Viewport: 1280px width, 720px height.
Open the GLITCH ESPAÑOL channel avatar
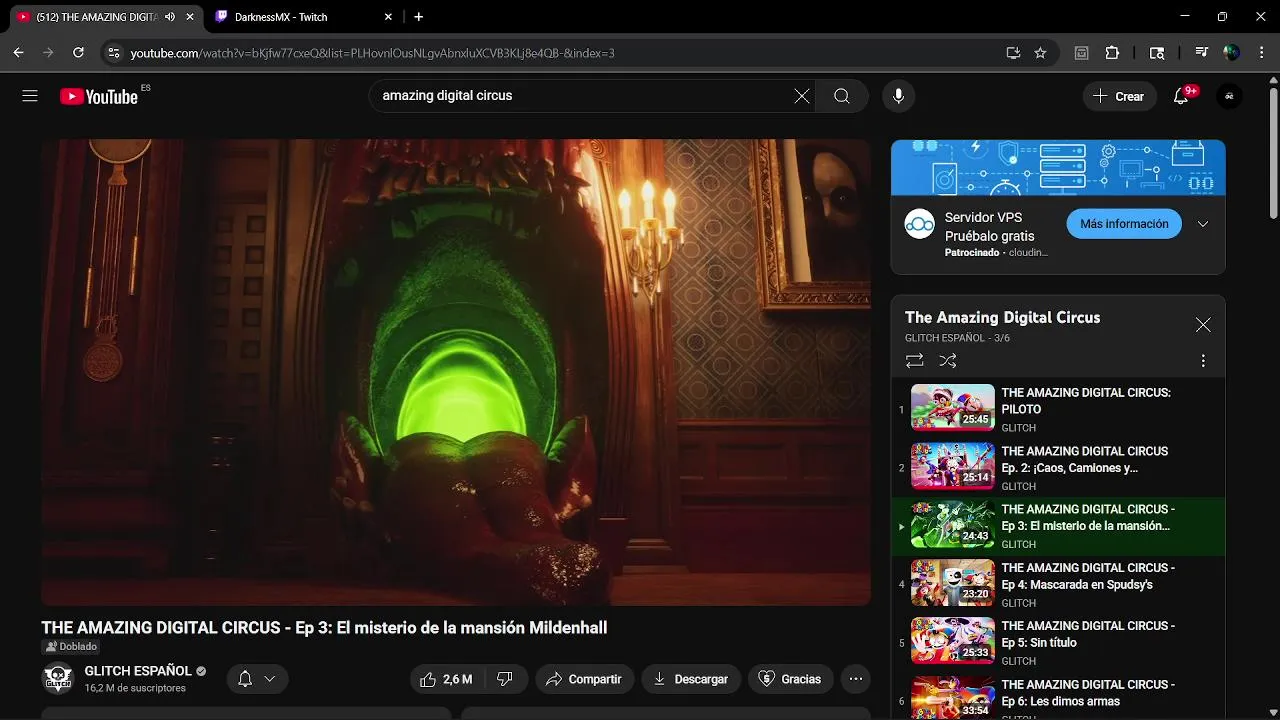pyautogui.click(x=58, y=678)
